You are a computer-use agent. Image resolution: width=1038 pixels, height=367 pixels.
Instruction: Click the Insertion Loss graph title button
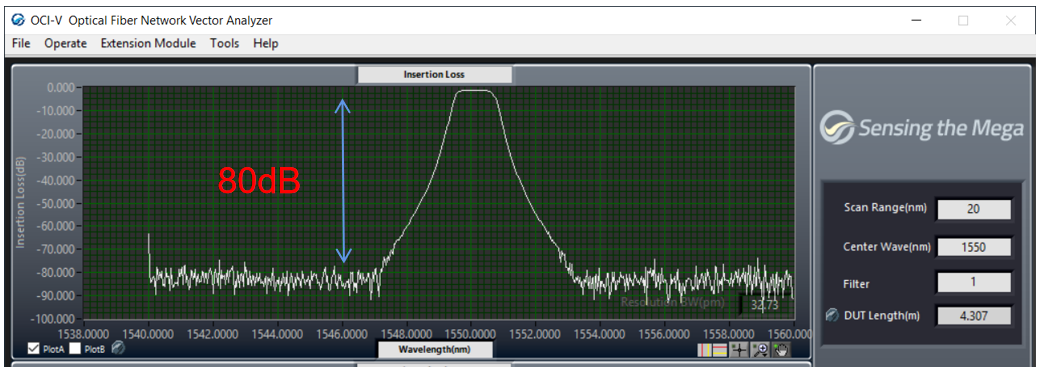coord(434,74)
